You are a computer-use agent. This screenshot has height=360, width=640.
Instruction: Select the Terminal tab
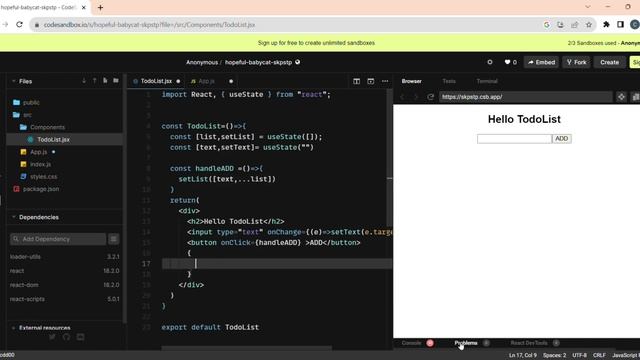click(487, 81)
